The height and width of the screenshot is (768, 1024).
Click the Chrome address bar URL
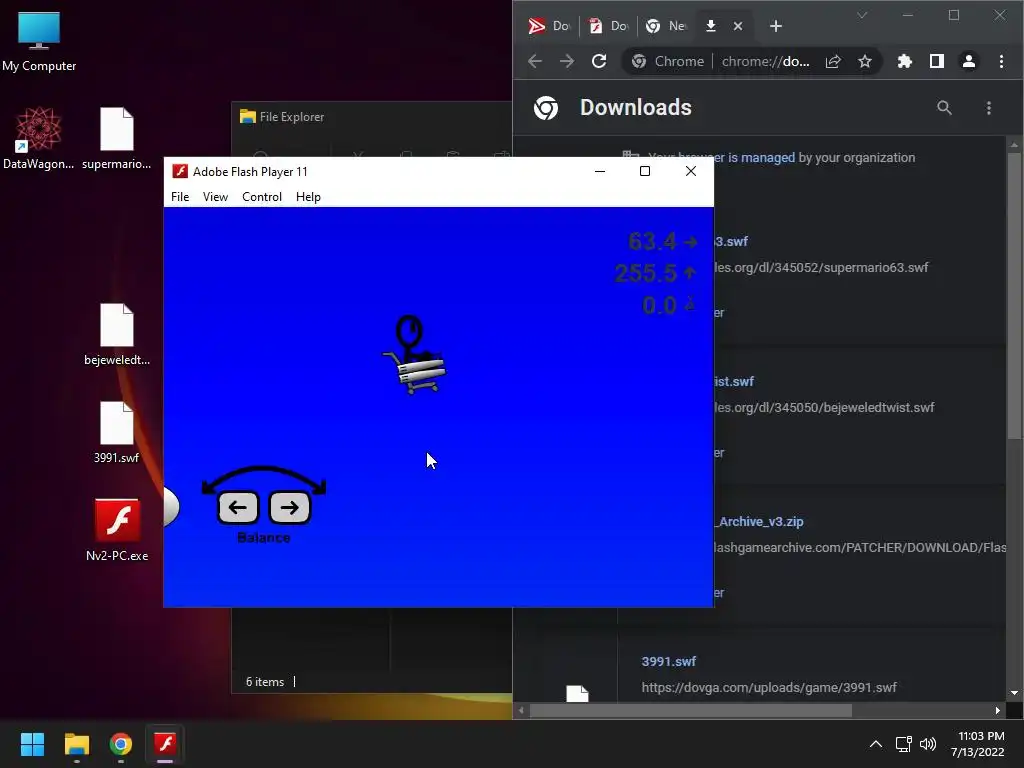click(x=765, y=61)
